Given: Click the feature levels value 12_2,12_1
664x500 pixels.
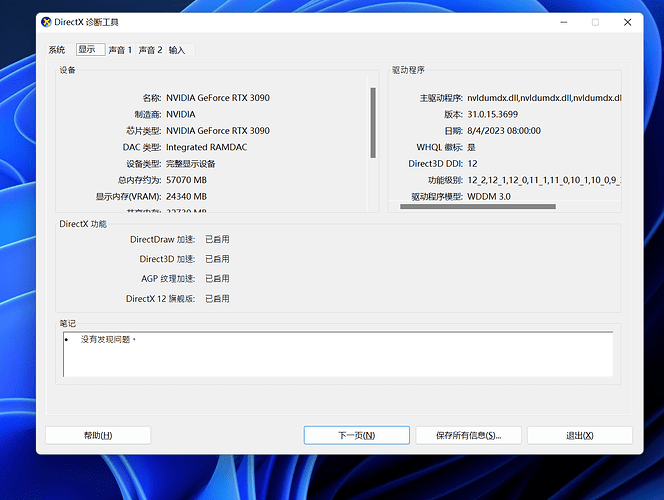Looking at the screenshot, I should pyautogui.click(x=544, y=180).
